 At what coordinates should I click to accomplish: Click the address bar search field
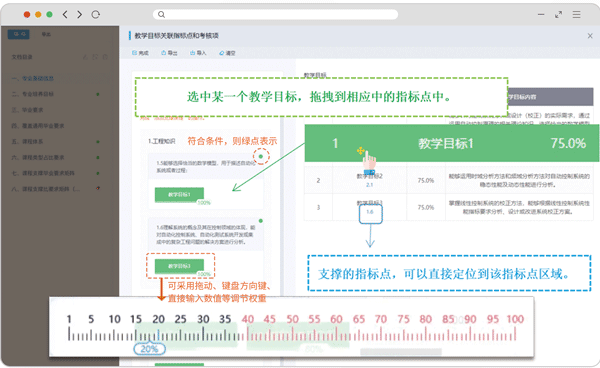pyautogui.click(x=275, y=15)
